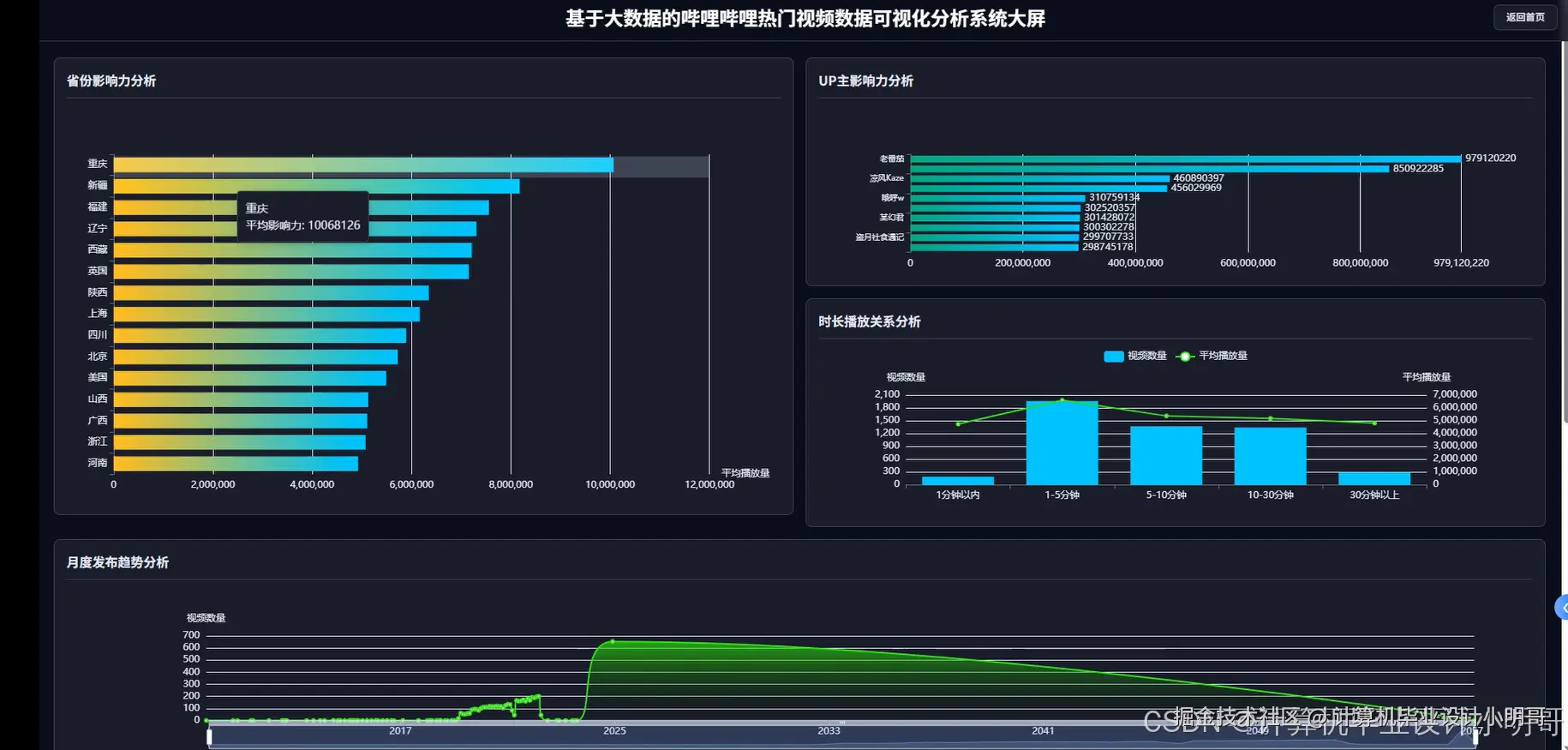This screenshot has height=750, width=1568.
Task: Click the blue floating side panel arrow
Action: click(x=1562, y=607)
